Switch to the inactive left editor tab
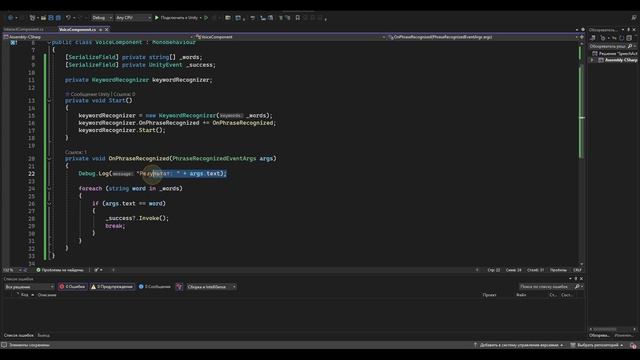640x360 pixels. pyautogui.click(x=24, y=30)
